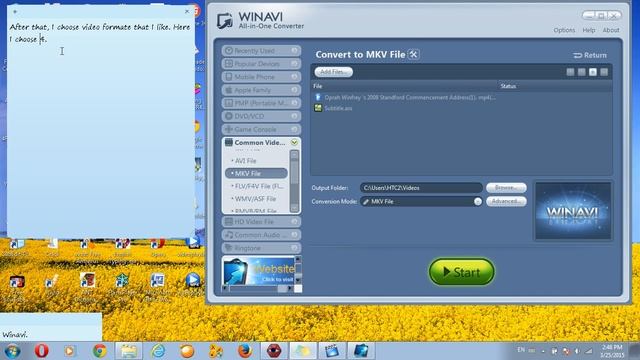Click the lower sticky note reading Winavi
Screen dimensions: 640x360
click(51, 327)
